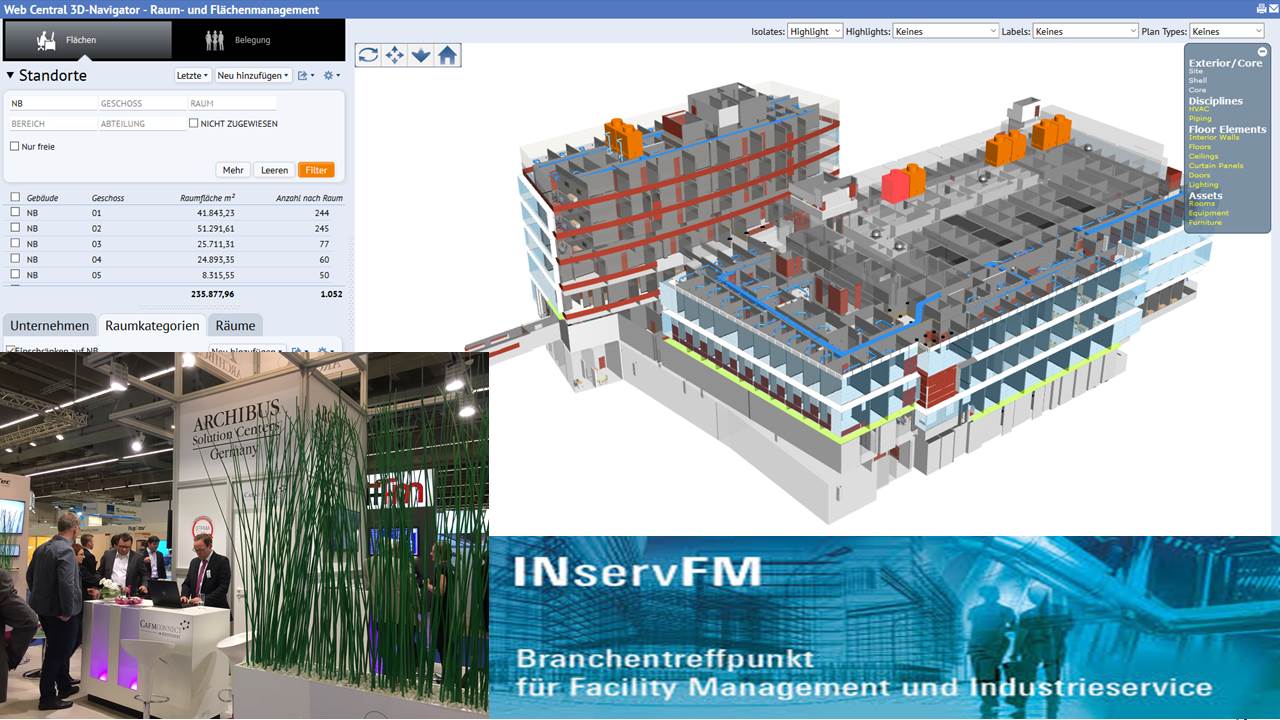Collapse the Standorte section

coord(10,75)
